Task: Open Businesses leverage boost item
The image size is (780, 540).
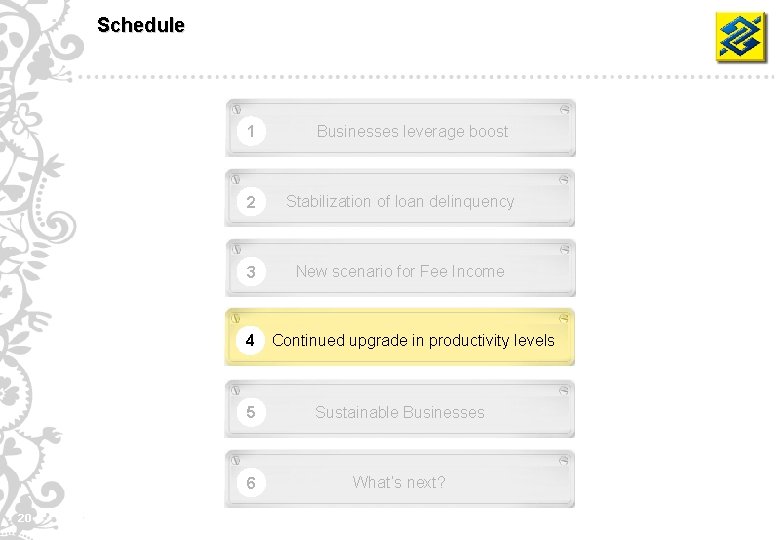Action: pos(412,131)
